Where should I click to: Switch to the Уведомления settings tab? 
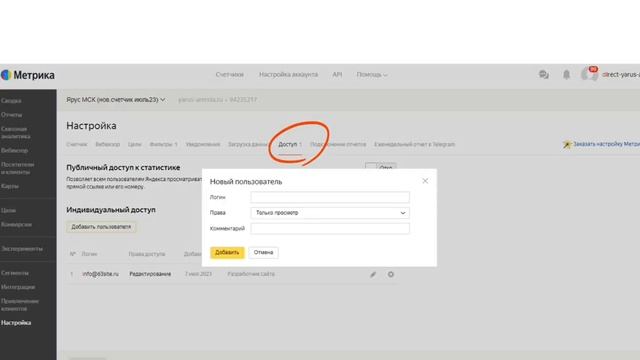click(x=202, y=144)
